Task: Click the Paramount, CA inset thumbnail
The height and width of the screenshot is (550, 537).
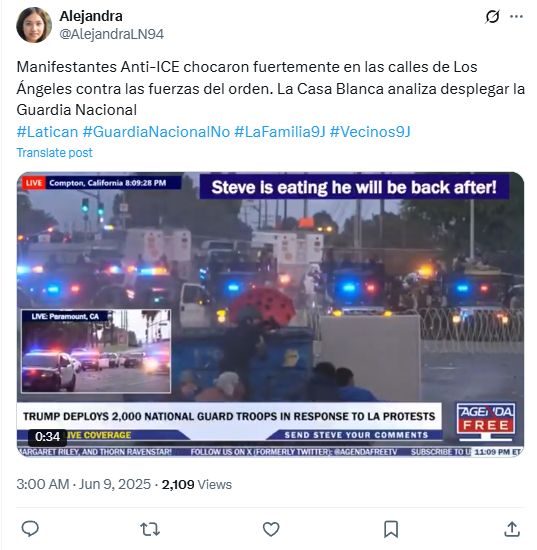Action: pos(96,351)
